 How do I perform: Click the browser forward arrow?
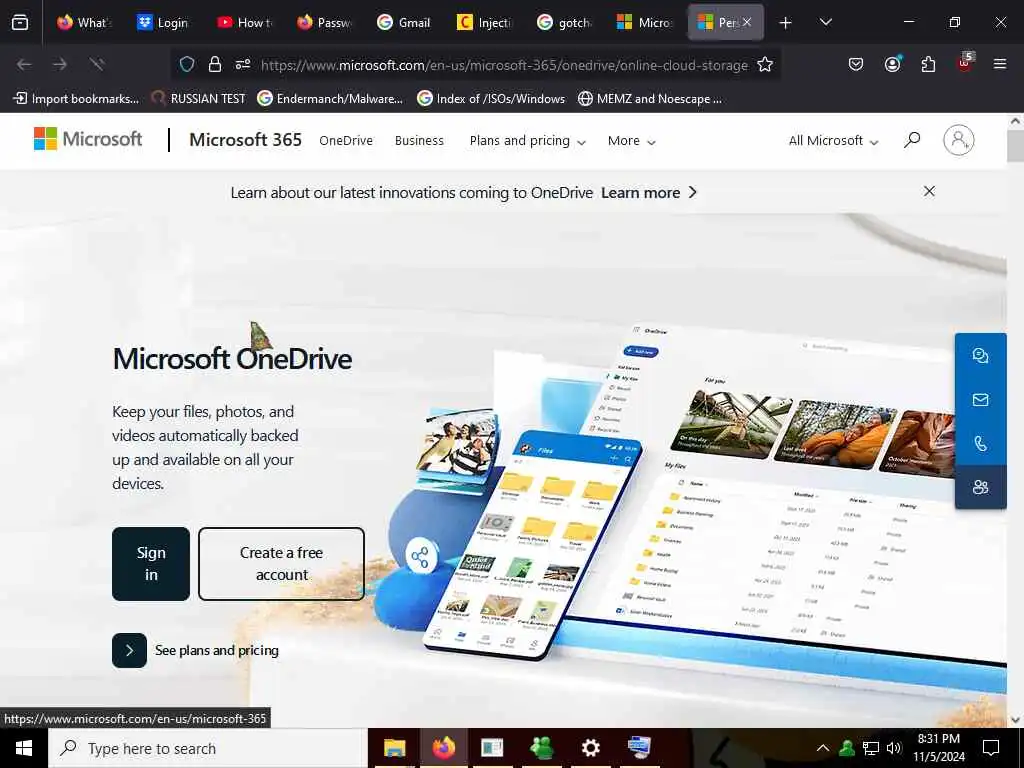[x=60, y=64]
